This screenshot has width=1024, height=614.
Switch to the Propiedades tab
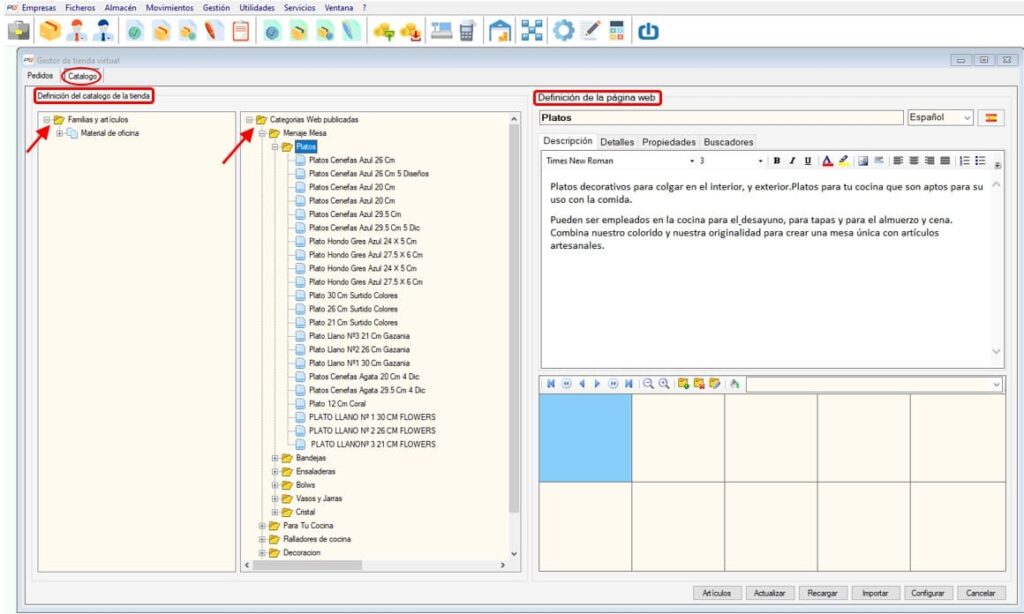[x=669, y=142]
